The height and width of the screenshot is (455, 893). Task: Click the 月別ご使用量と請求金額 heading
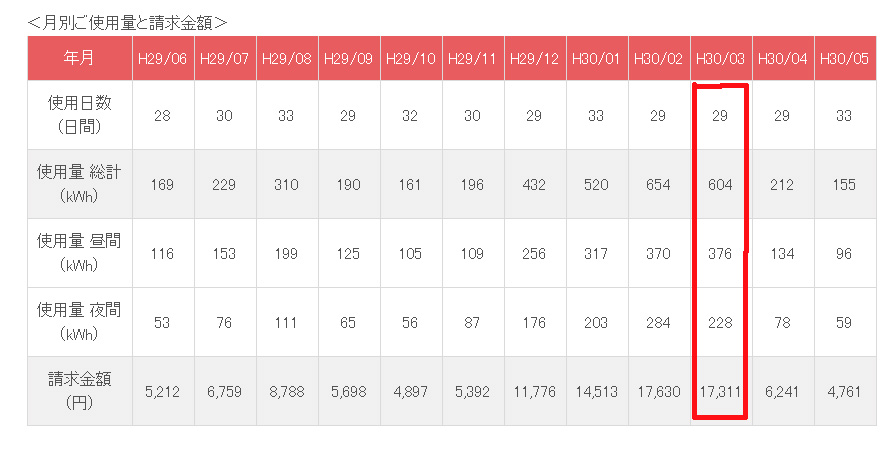(x=127, y=20)
